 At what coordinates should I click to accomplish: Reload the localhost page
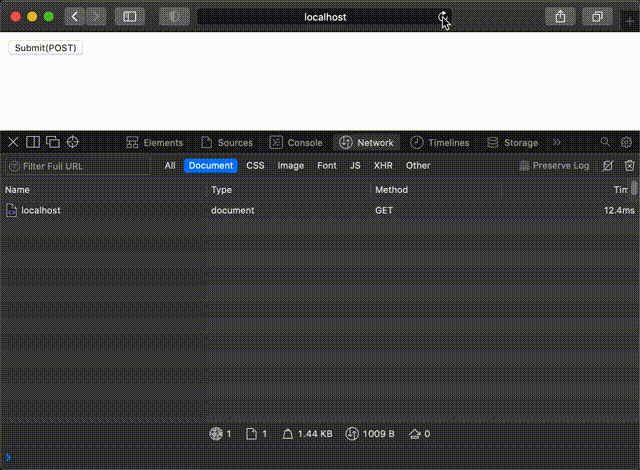442,17
